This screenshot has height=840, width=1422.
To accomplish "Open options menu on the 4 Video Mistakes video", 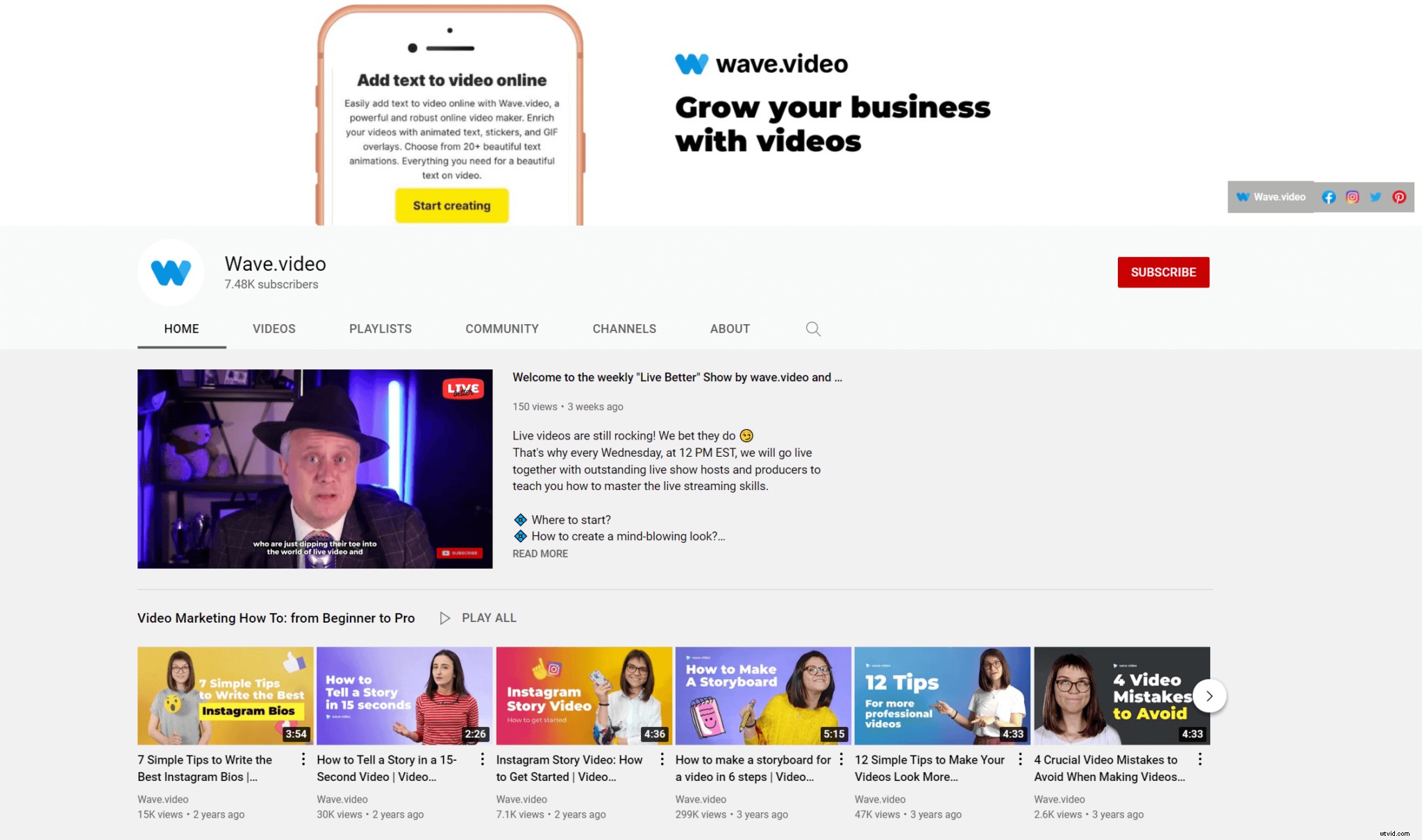I will pos(1199,759).
